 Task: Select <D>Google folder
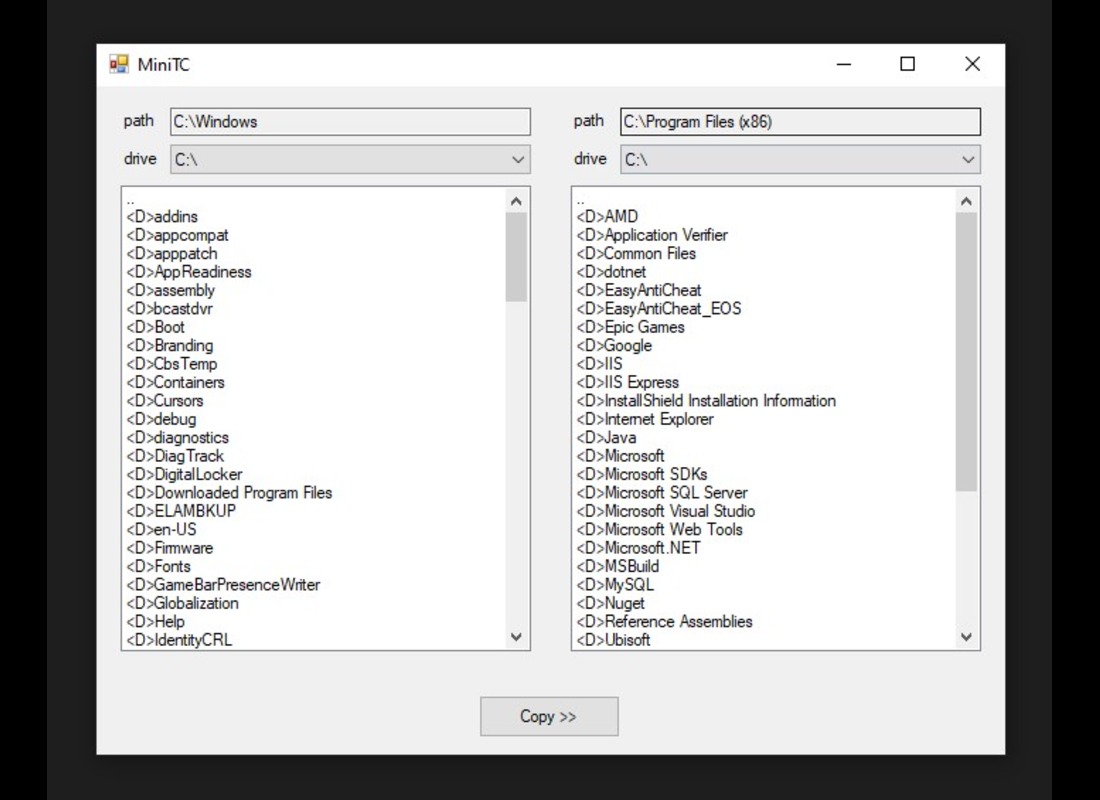pos(615,345)
